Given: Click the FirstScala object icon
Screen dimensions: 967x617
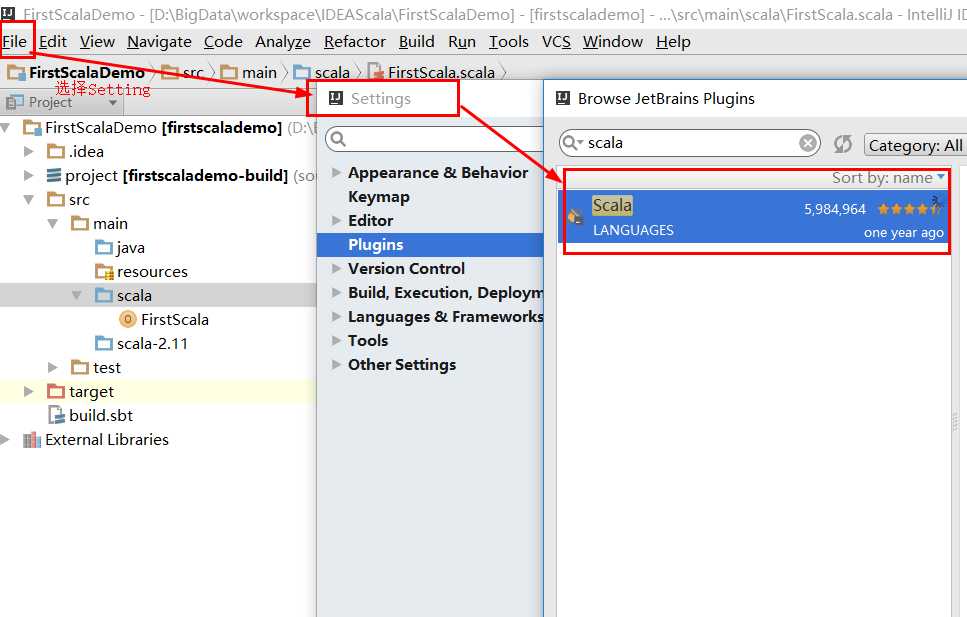Looking at the screenshot, I should [128, 320].
